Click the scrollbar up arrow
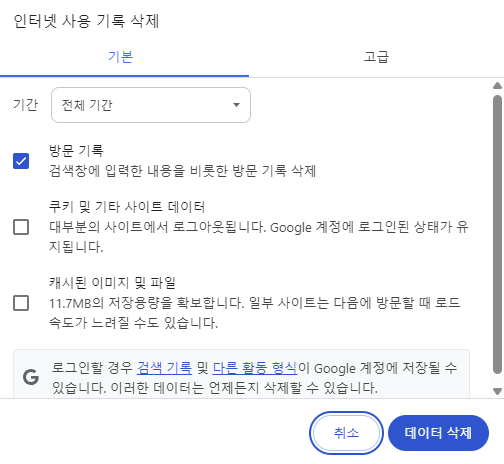Viewport: 504px width, 464px height. [x=497, y=86]
